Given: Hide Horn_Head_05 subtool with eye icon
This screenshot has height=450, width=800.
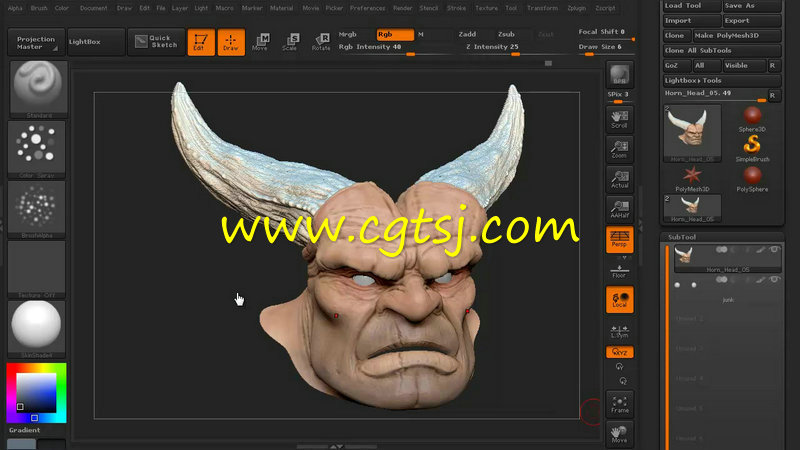Looking at the screenshot, I should [774, 250].
